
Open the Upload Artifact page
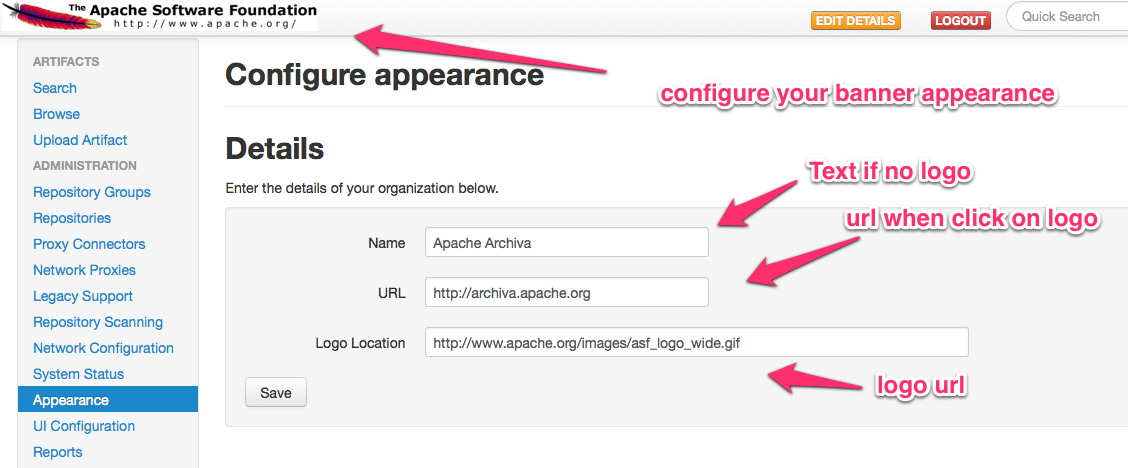tap(80, 140)
